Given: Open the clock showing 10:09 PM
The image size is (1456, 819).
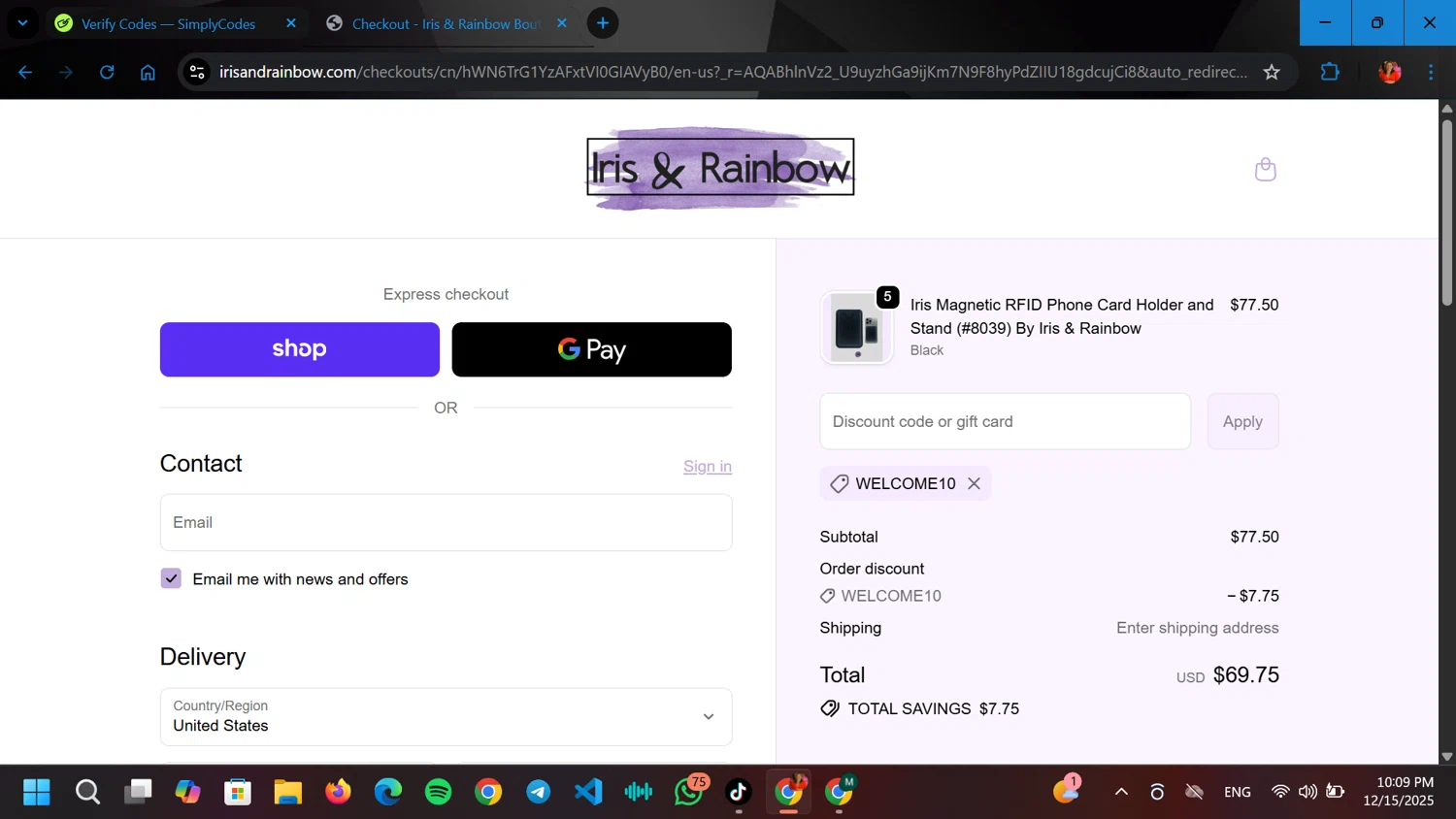Looking at the screenshot, I should tap(1398, 791).
